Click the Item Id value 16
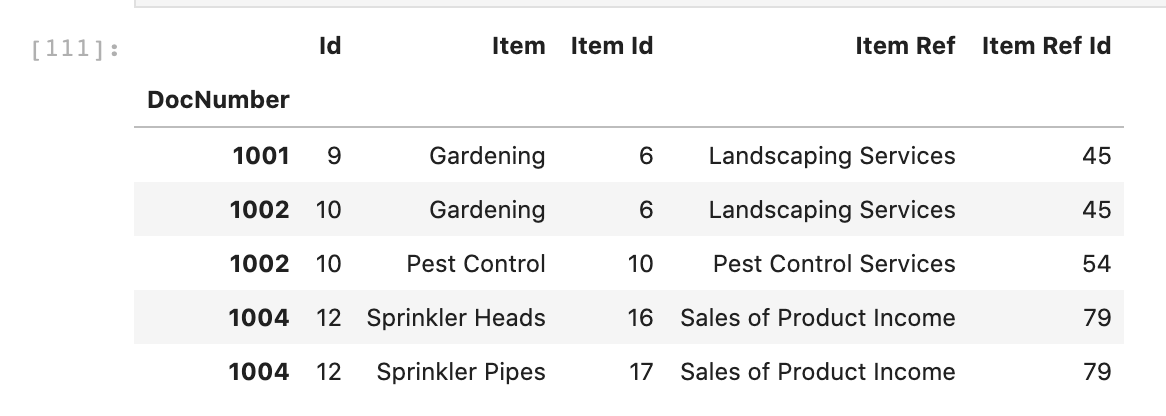This screenshot has width=1166, height=416. (640, 318)
